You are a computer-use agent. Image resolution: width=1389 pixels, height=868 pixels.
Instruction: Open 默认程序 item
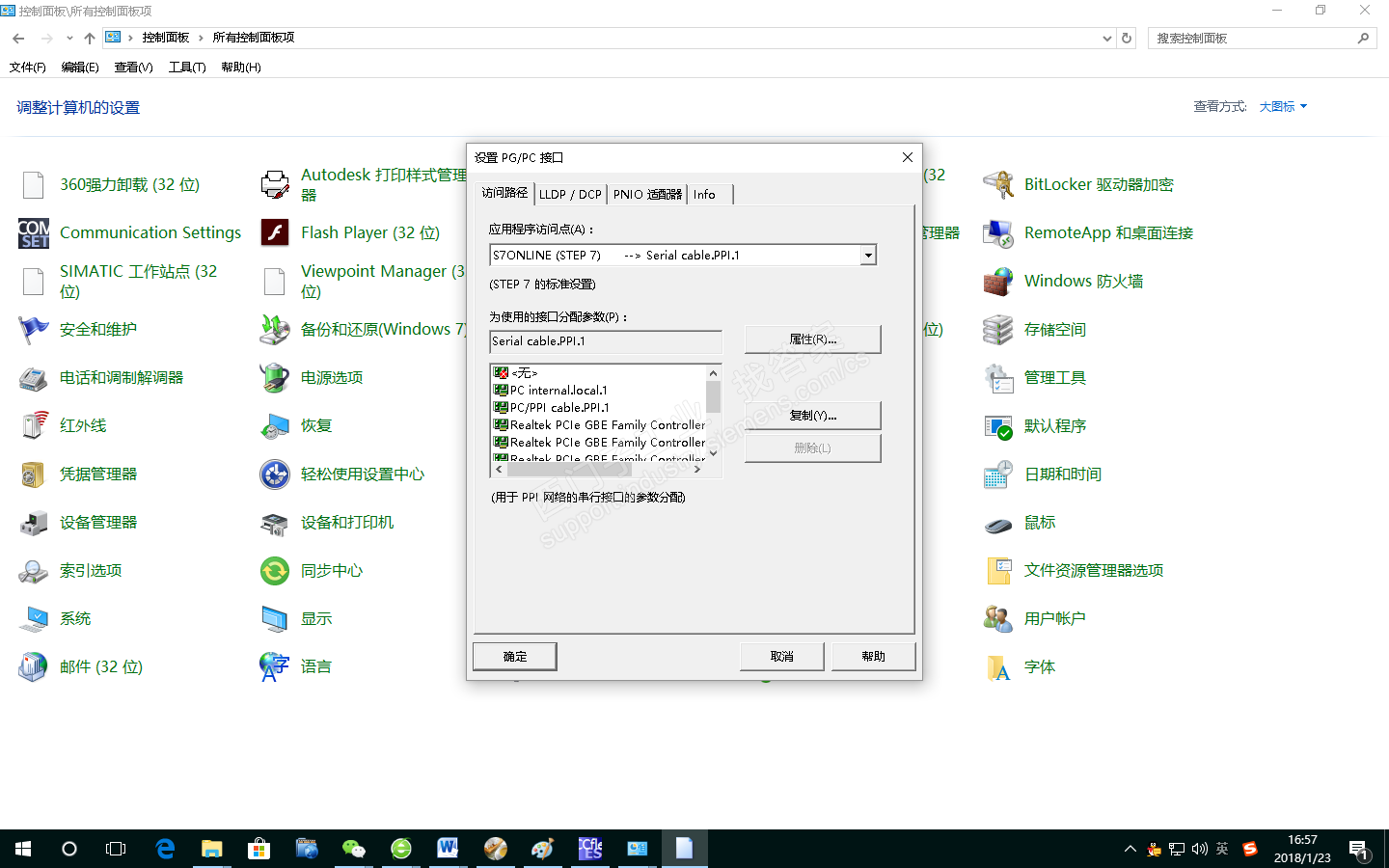click(x=1035, y=425)
